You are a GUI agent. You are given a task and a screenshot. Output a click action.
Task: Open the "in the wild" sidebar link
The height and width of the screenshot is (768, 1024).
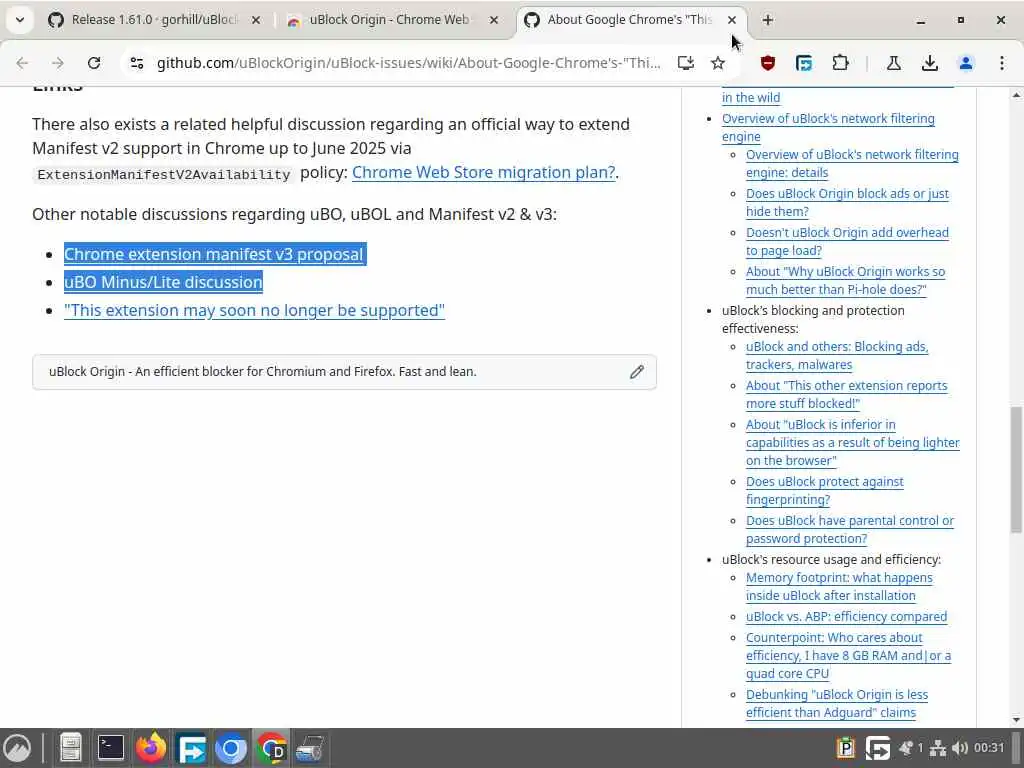pyautogui.click(x=750, y=97)
